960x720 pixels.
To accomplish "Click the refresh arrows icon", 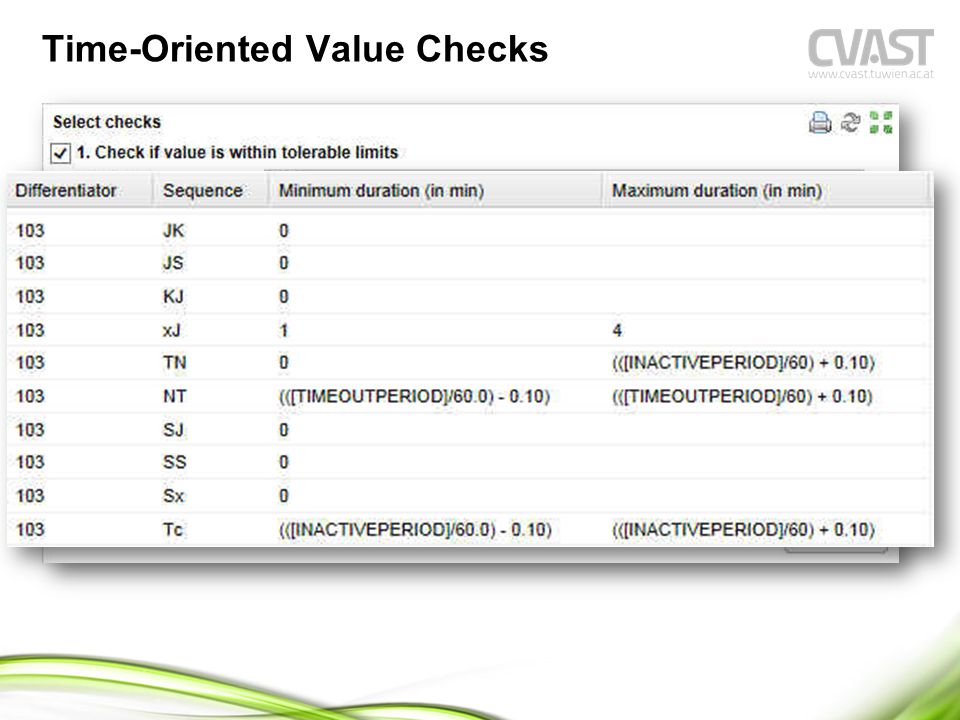I will tap(850, 122).
